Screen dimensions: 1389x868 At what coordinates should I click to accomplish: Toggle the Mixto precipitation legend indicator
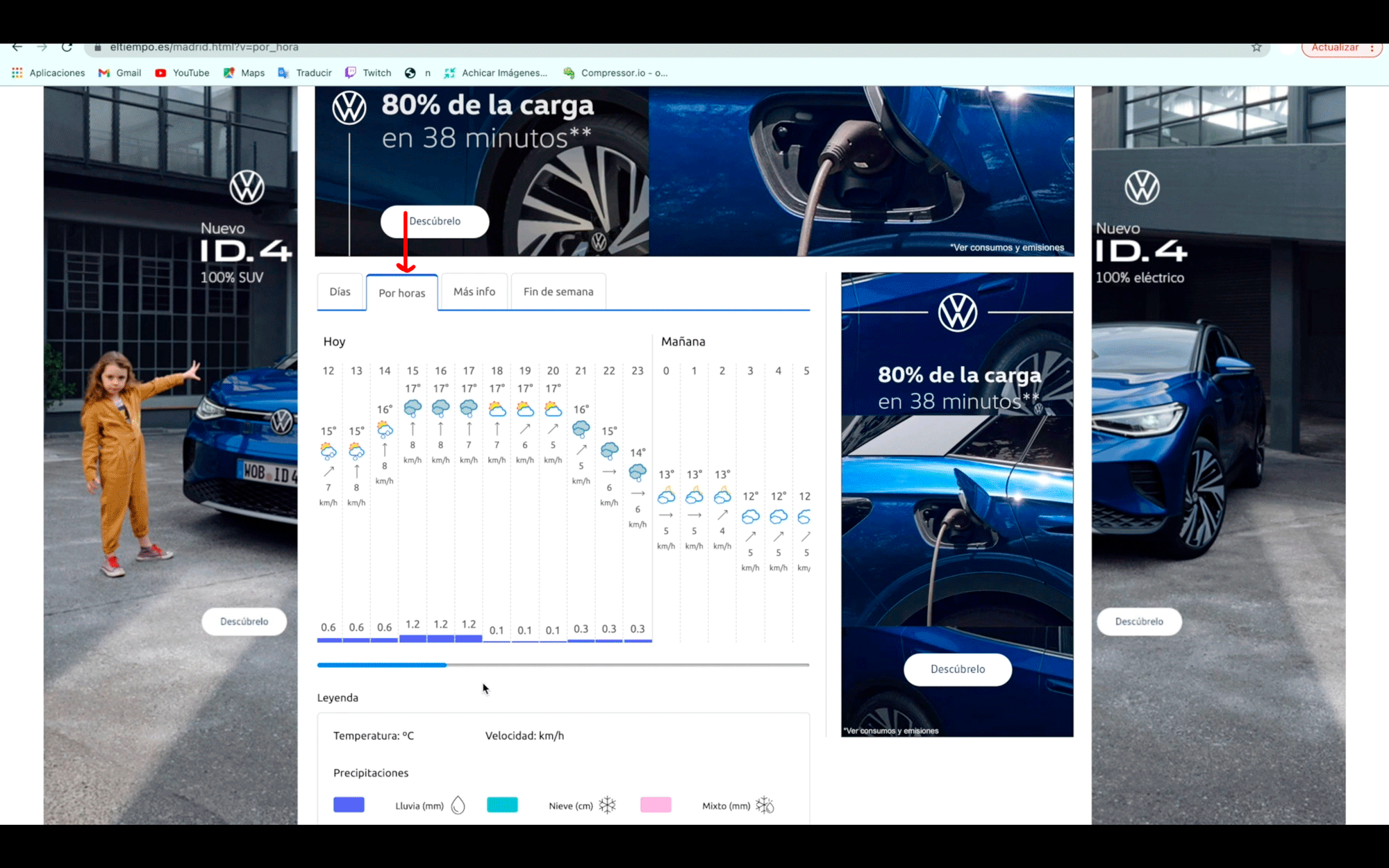click(x=656, y=805)
